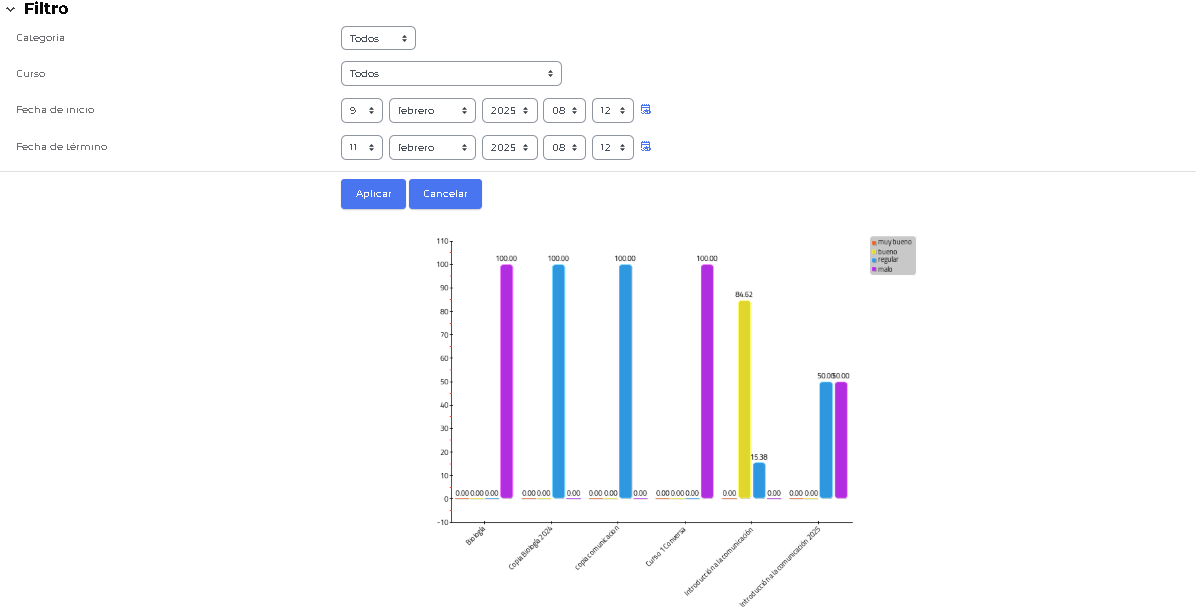This screenshot has height=607, width=1196.
Task: Open the end date year dropdown
Action: (509, 148)
